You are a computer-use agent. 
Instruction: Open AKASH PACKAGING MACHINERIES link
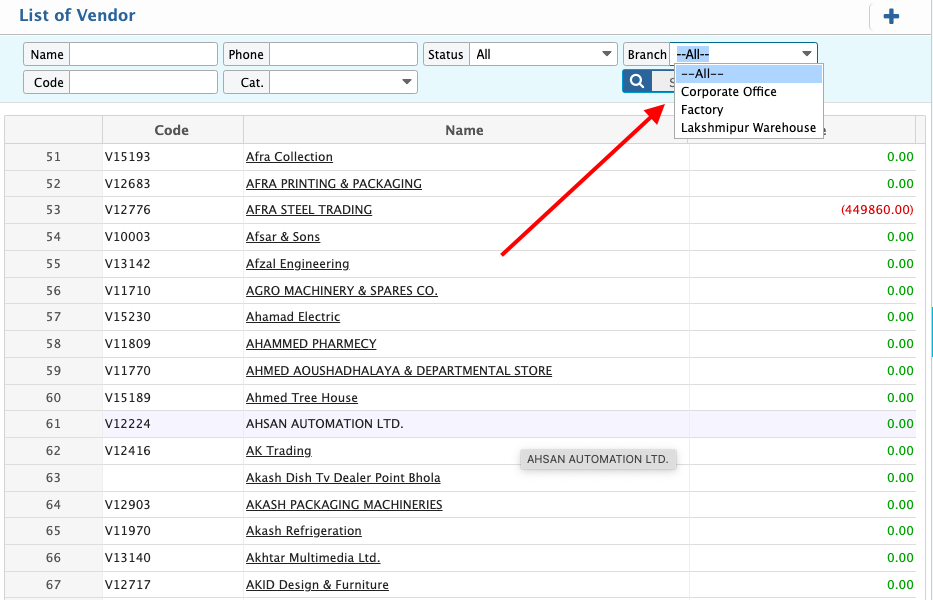click(344, 505)
